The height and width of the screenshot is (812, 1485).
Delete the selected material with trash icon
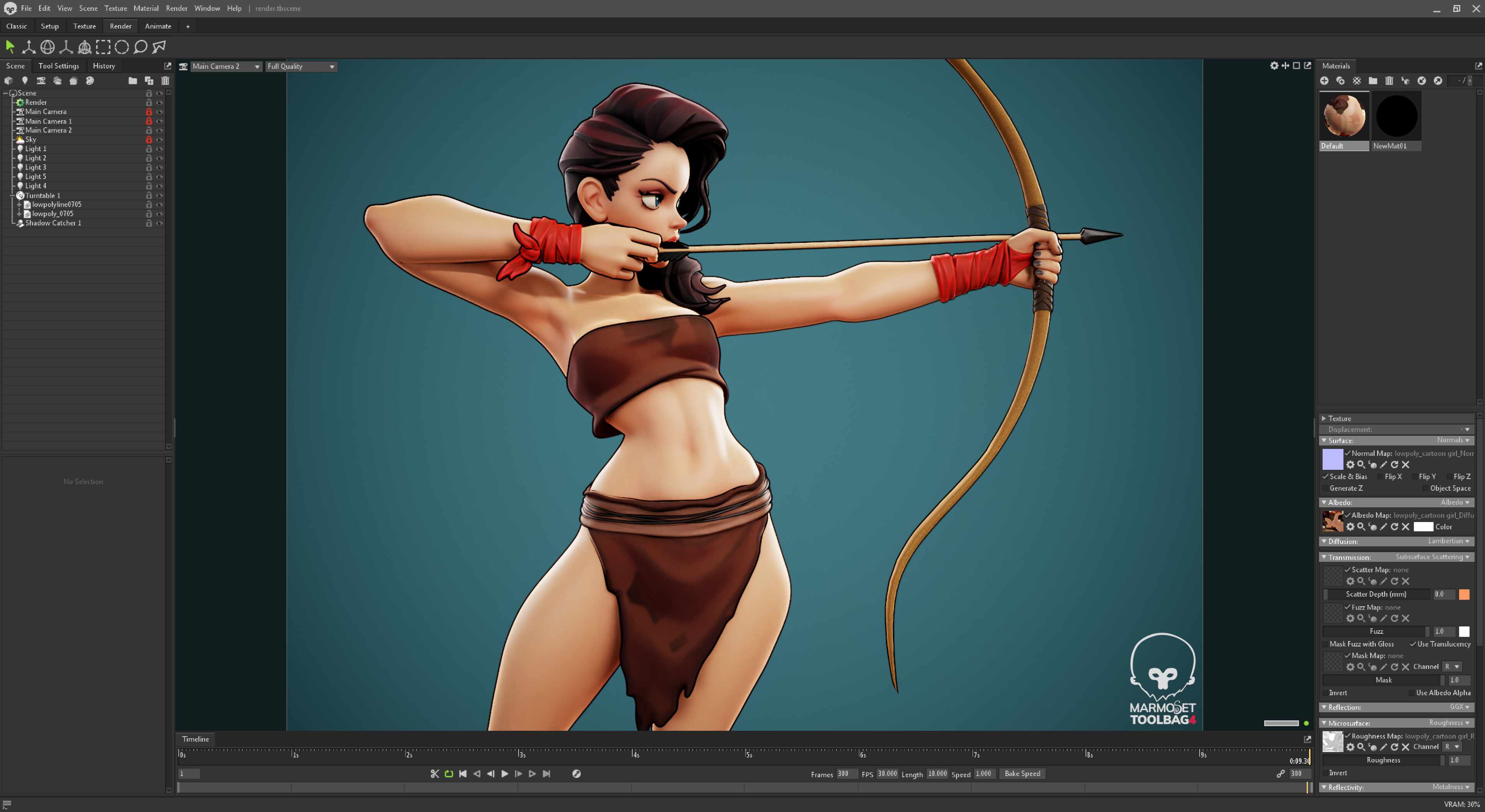[x=1389, y=81]
